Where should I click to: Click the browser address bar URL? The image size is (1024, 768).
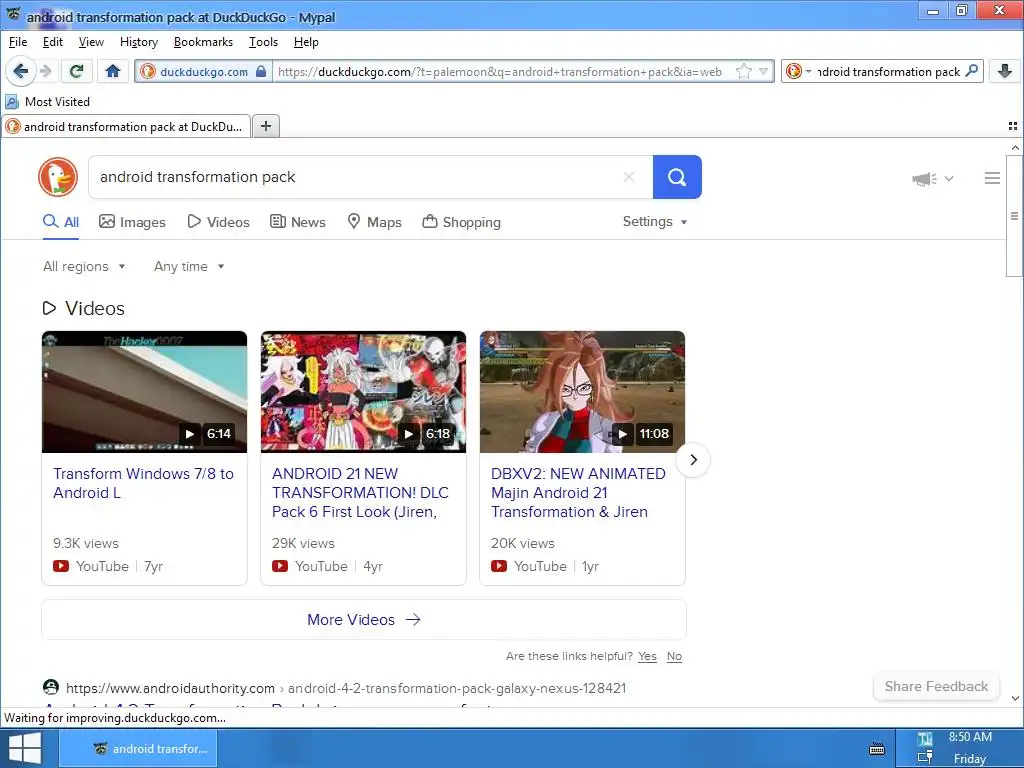coord(500,71)
